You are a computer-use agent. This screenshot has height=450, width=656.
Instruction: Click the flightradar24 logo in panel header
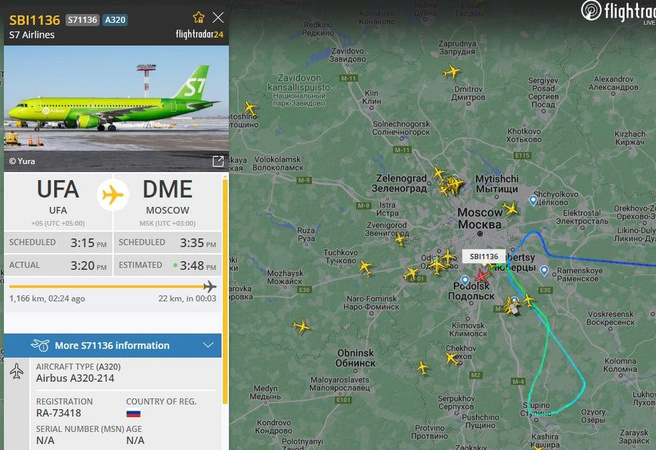point(200,34)
